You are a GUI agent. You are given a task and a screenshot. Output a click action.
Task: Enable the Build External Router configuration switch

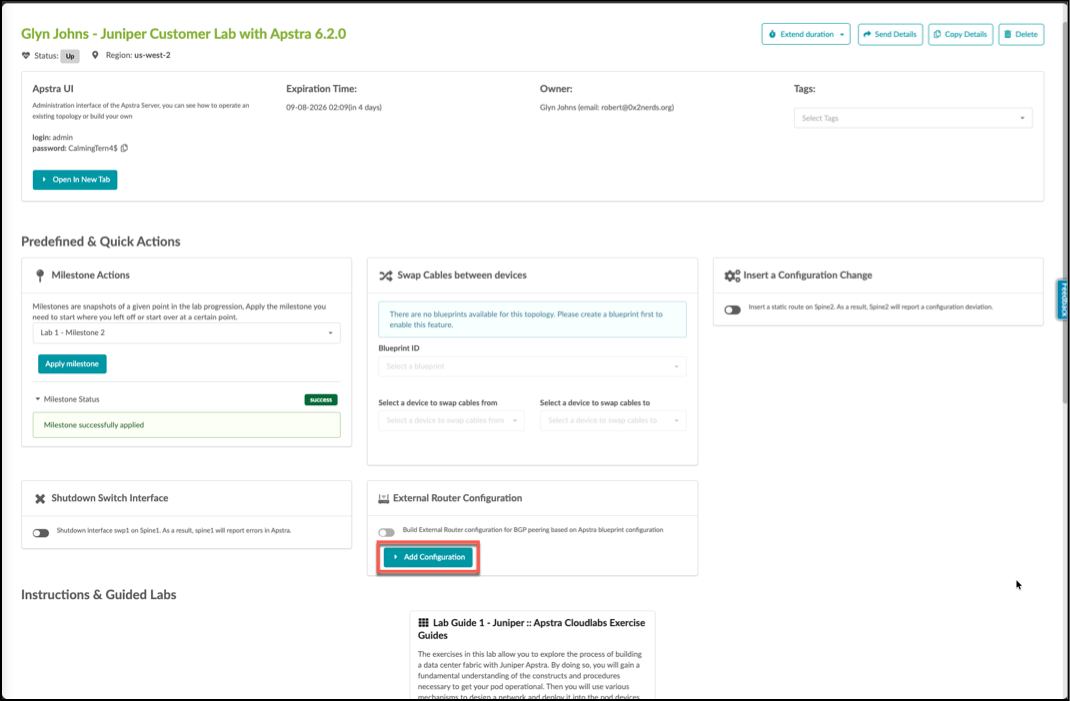point(386,532)
